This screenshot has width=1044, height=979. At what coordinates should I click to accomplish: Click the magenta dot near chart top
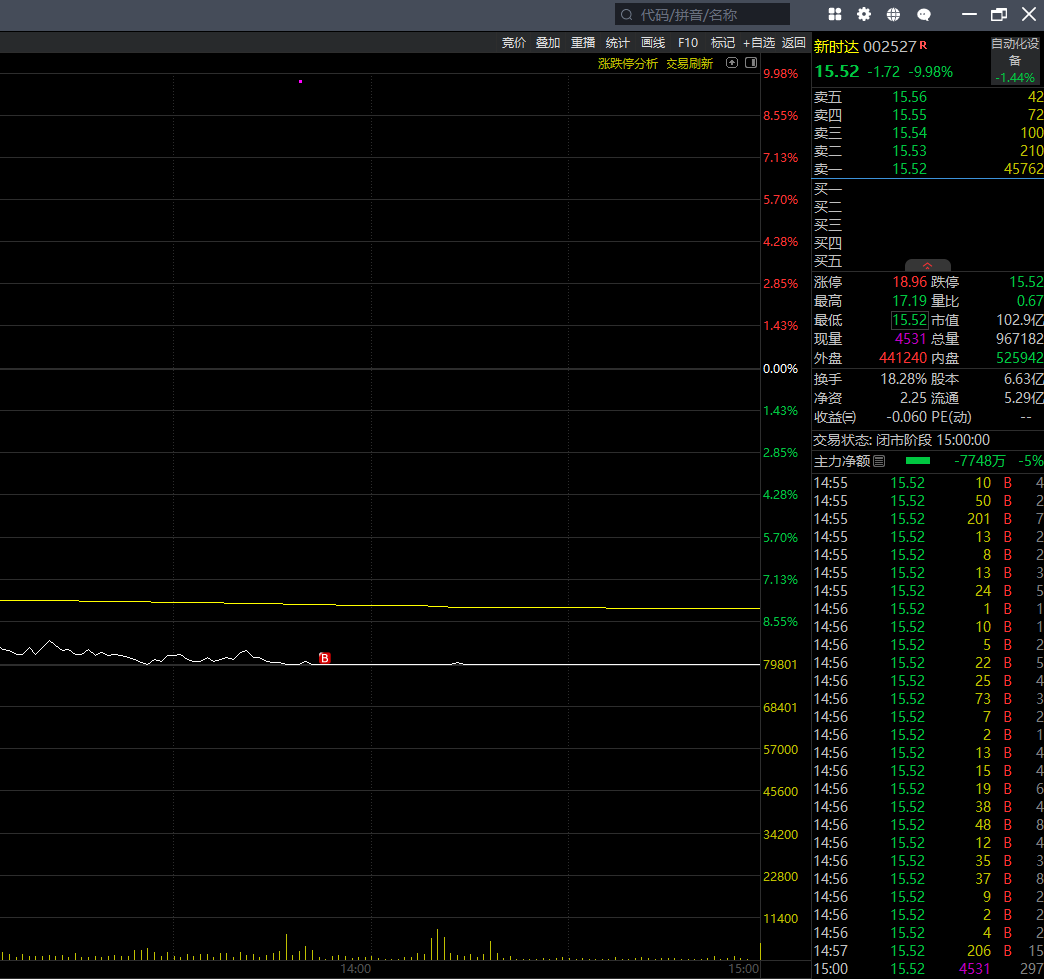(x=300, y=81)
